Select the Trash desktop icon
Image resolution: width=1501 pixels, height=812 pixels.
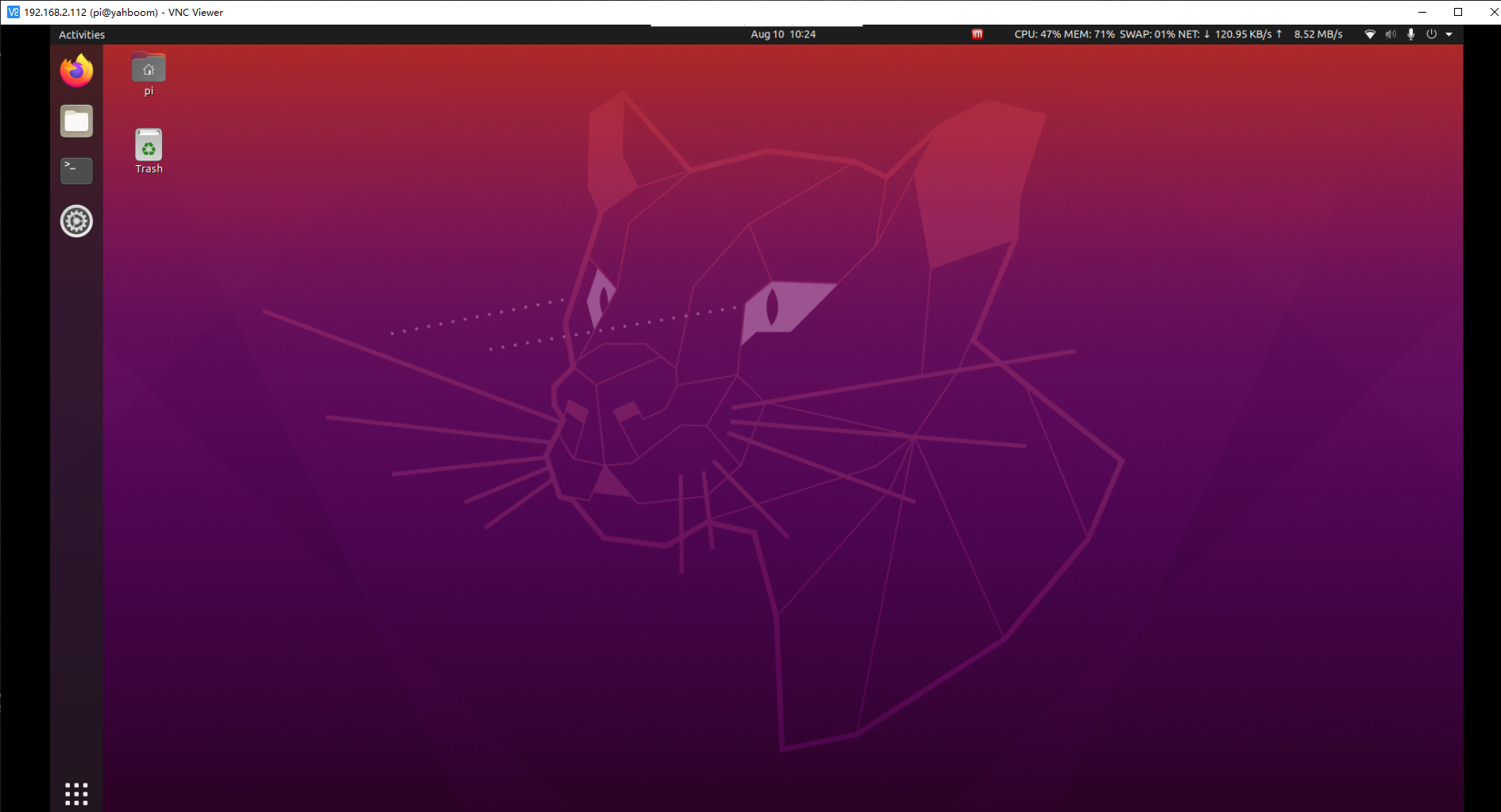149,152
